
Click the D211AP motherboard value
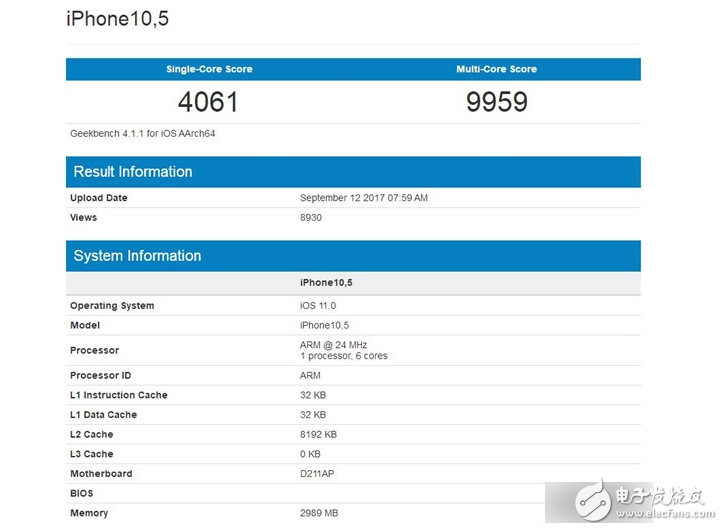[319, 474]
